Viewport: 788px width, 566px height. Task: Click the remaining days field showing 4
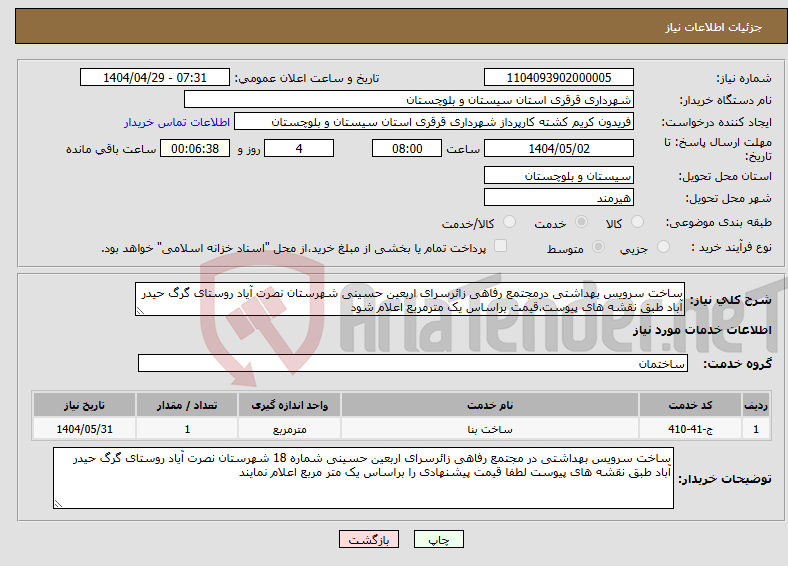click(x=299, y=148)
